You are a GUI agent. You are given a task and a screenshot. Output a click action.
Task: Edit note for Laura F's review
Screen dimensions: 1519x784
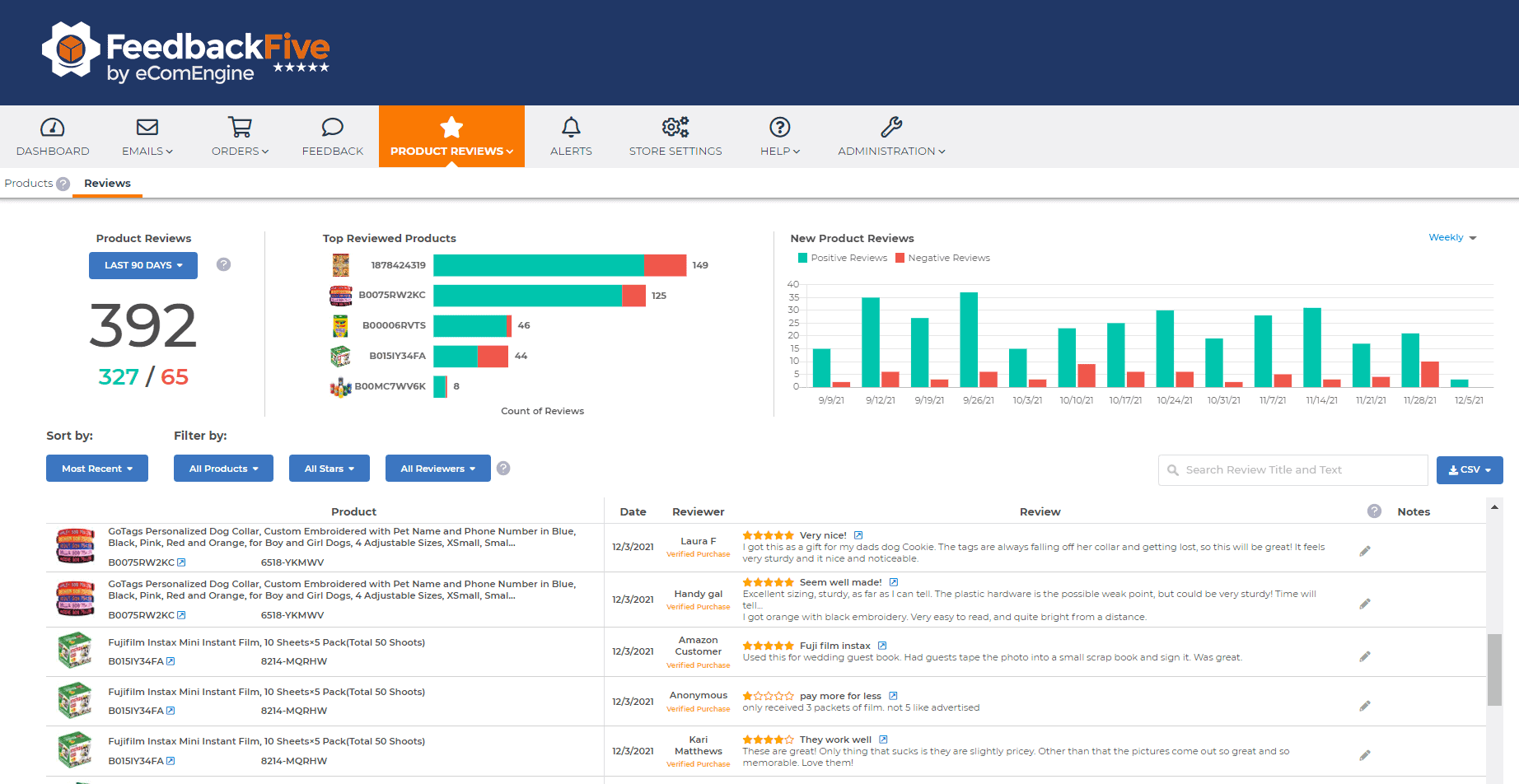pos(1365,551)
